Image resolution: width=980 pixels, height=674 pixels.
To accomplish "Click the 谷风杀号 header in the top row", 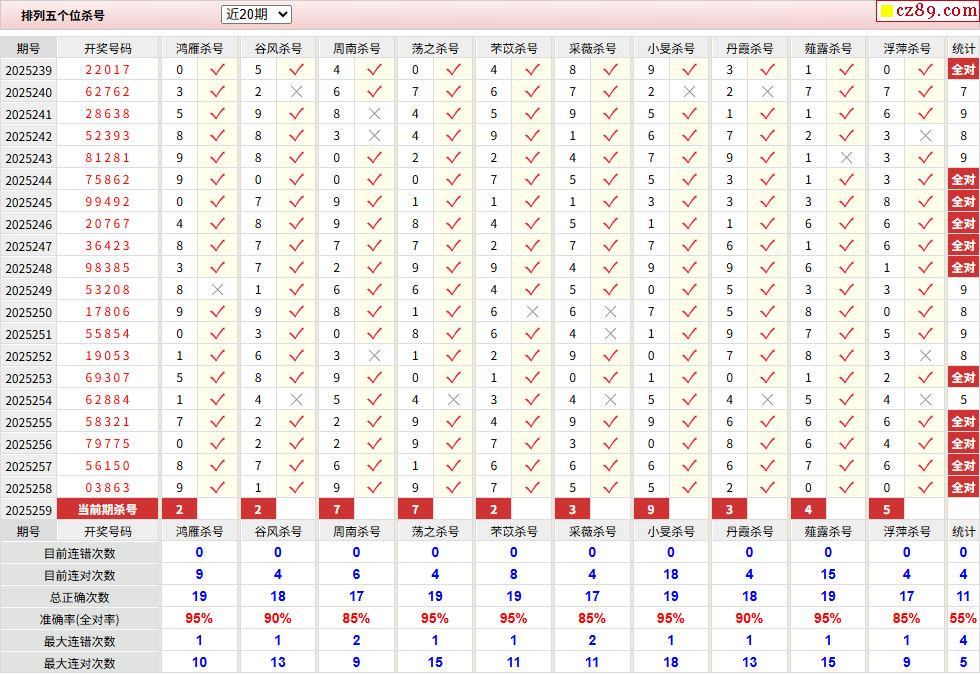I will pos(278,48).
